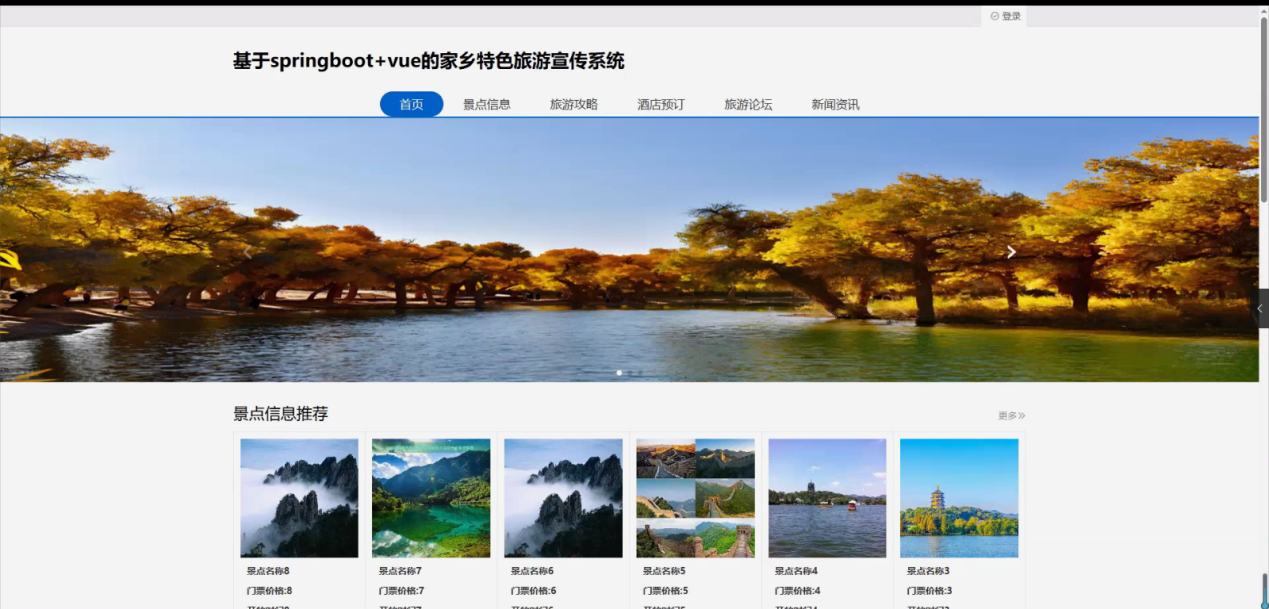Click the text 门票价格:6
This screenshot has height=609, width=1269.
pyautogui.click(x=533, y=591)
